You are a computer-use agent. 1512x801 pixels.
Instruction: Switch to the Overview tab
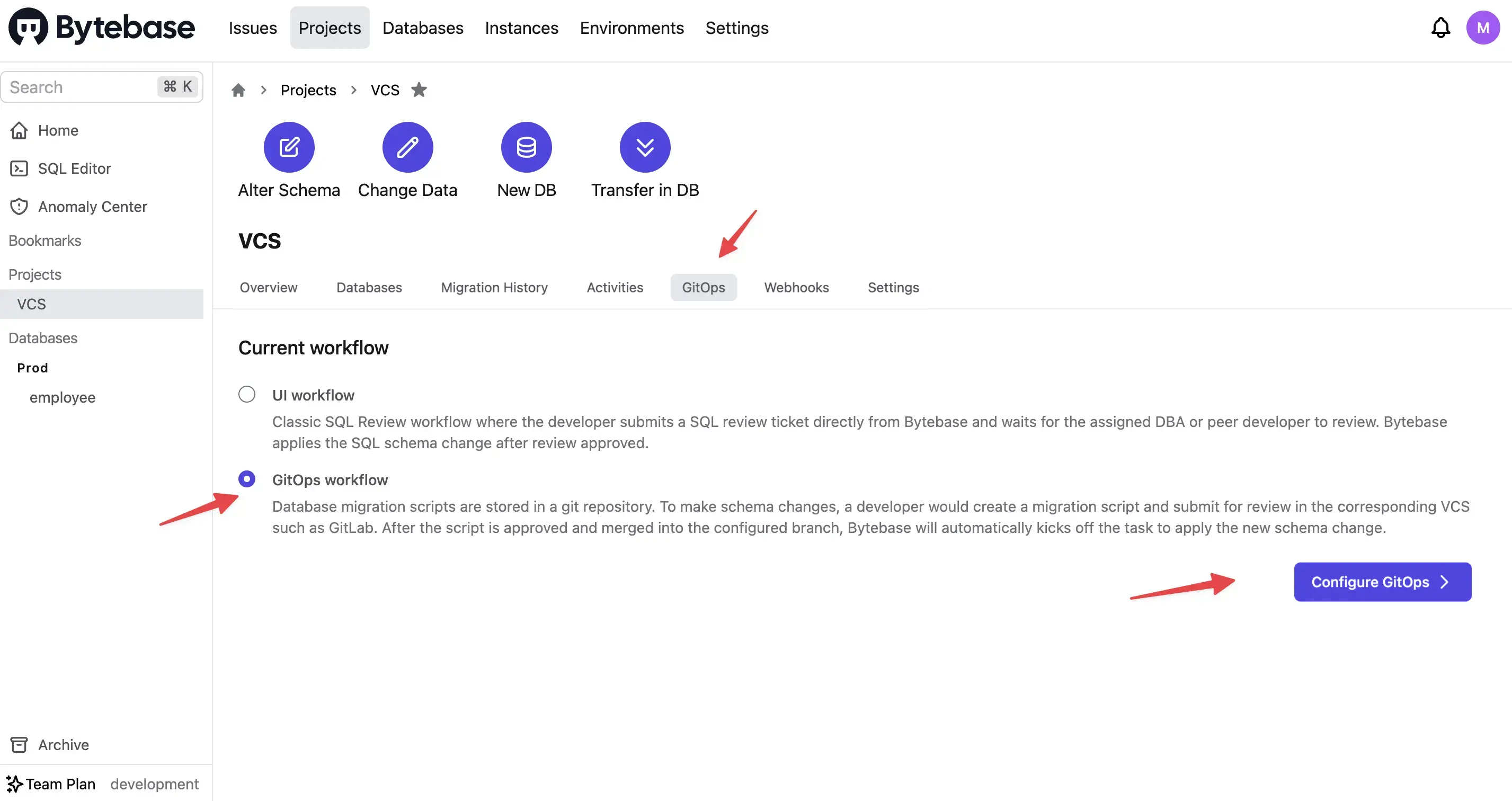(268, 288)
